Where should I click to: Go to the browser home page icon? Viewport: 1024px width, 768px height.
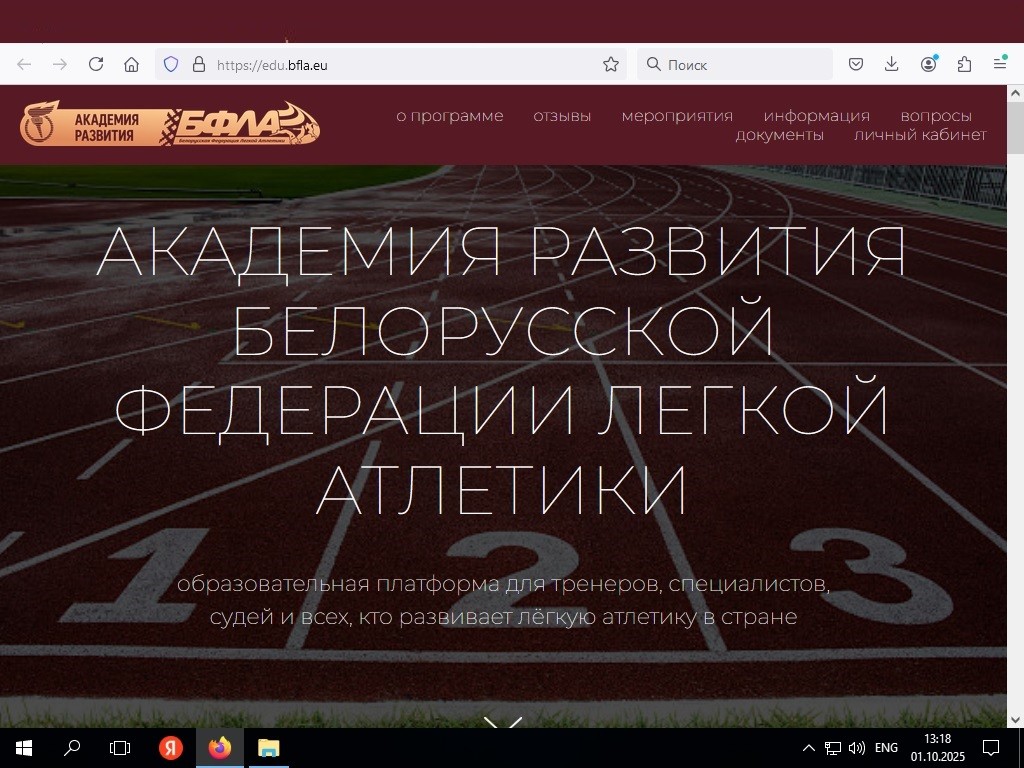pos(131,64)
